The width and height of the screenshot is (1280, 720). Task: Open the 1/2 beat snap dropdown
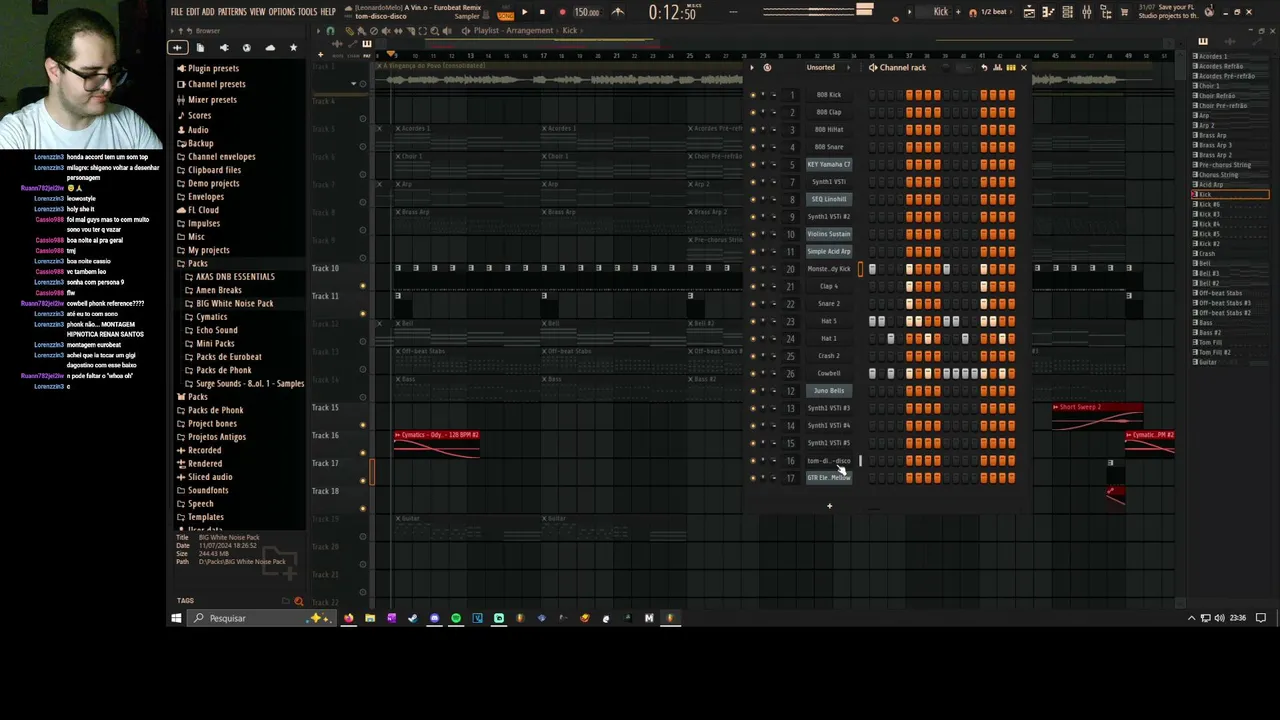(994, 12)
